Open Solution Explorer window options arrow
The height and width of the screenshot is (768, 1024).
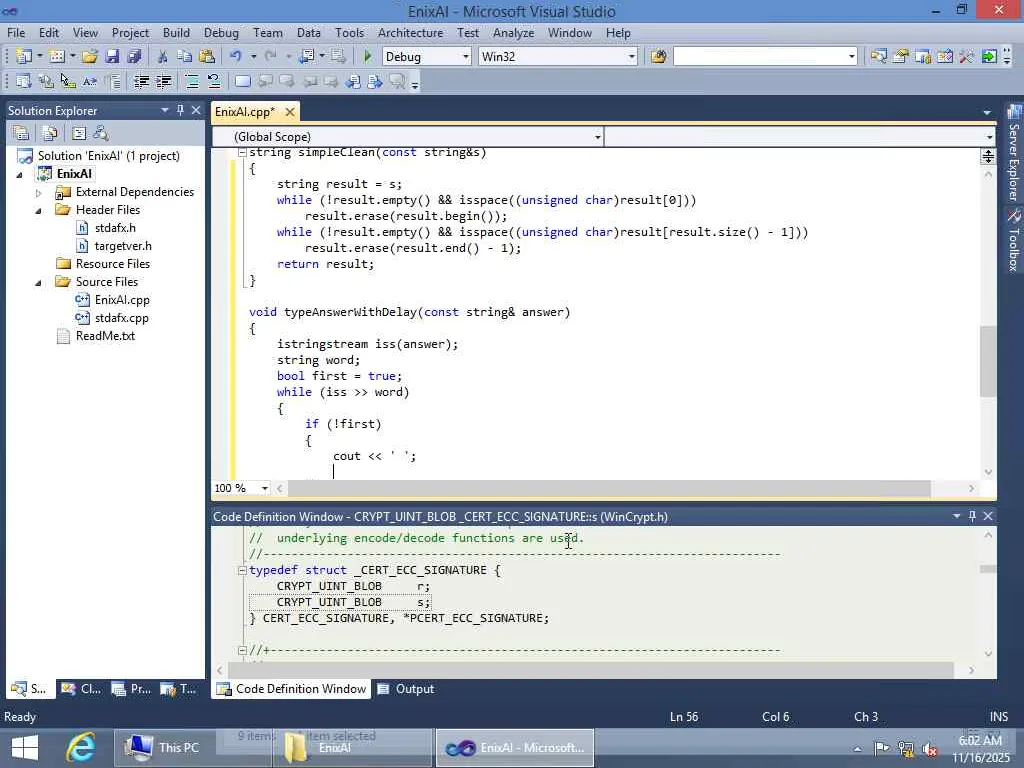(x=165, y=110)
